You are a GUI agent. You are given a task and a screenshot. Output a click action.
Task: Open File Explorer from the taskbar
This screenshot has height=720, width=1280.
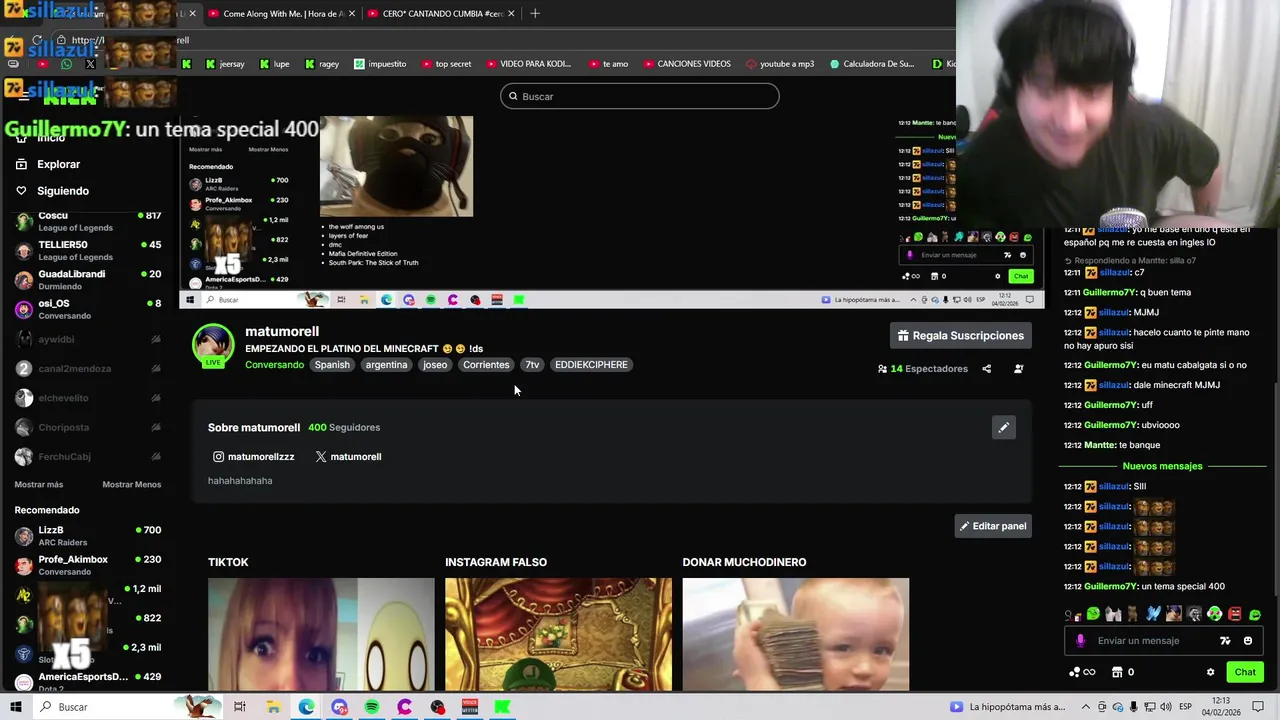(x=273, y=707)
